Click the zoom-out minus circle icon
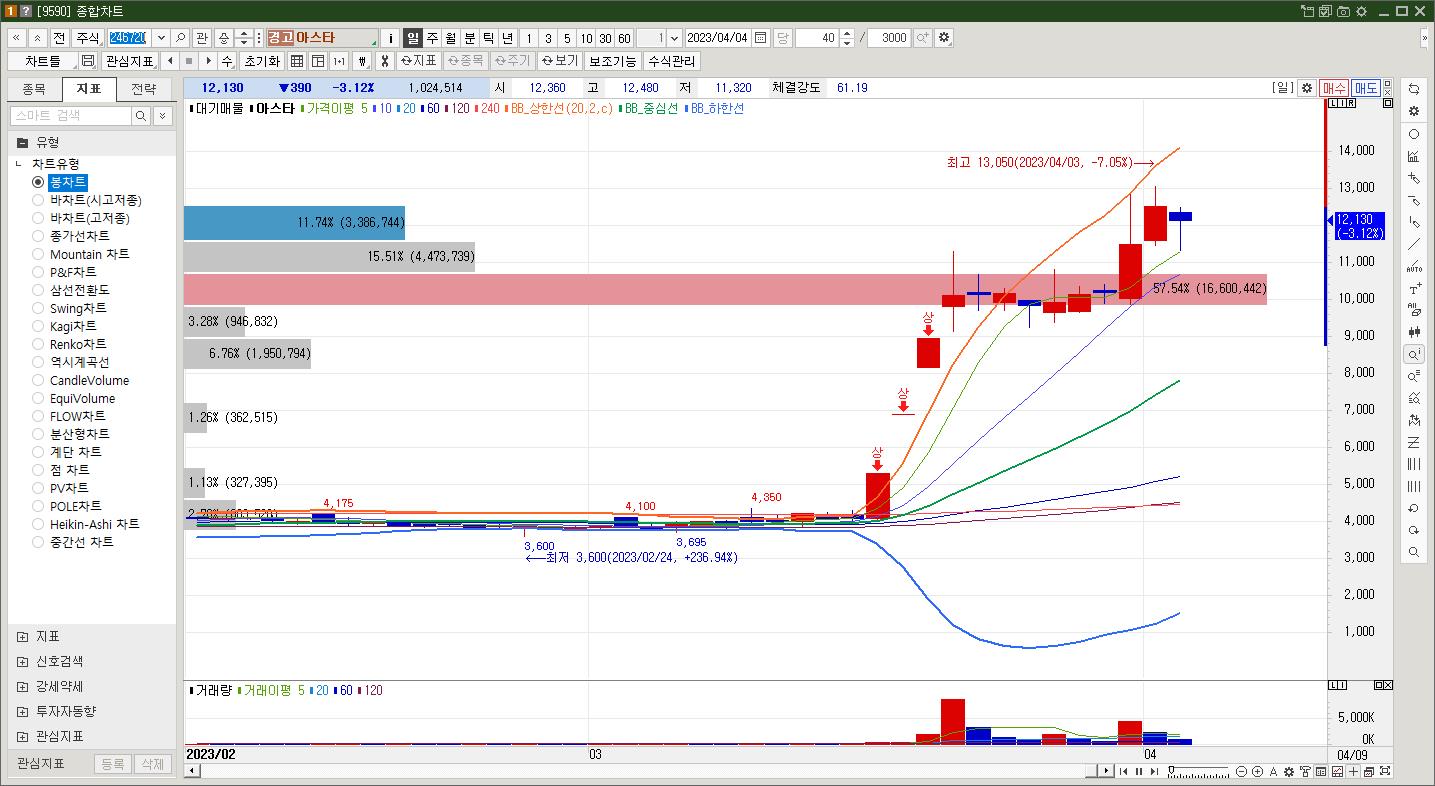The height and width of the screenshot is (786, 1435). click(1241, 771)
